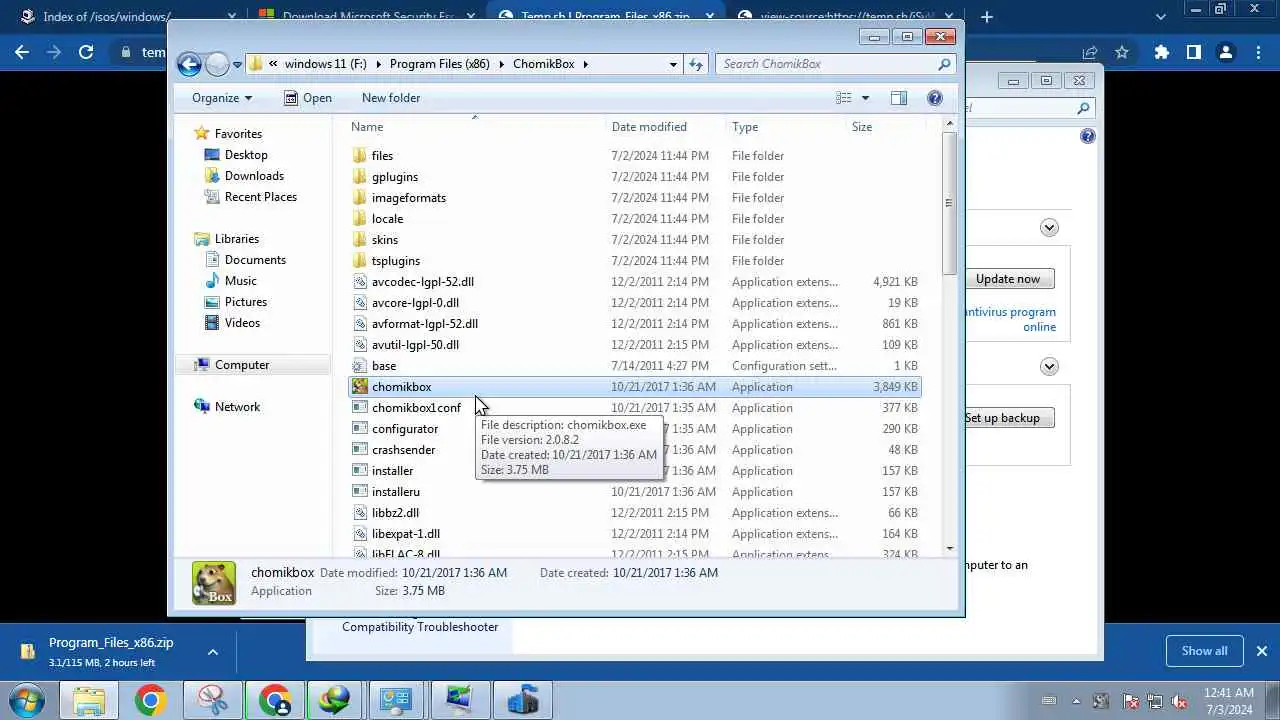Select Libraries in navigation pane
This screenshot has height=720, width=1280.
coord(237,239)
